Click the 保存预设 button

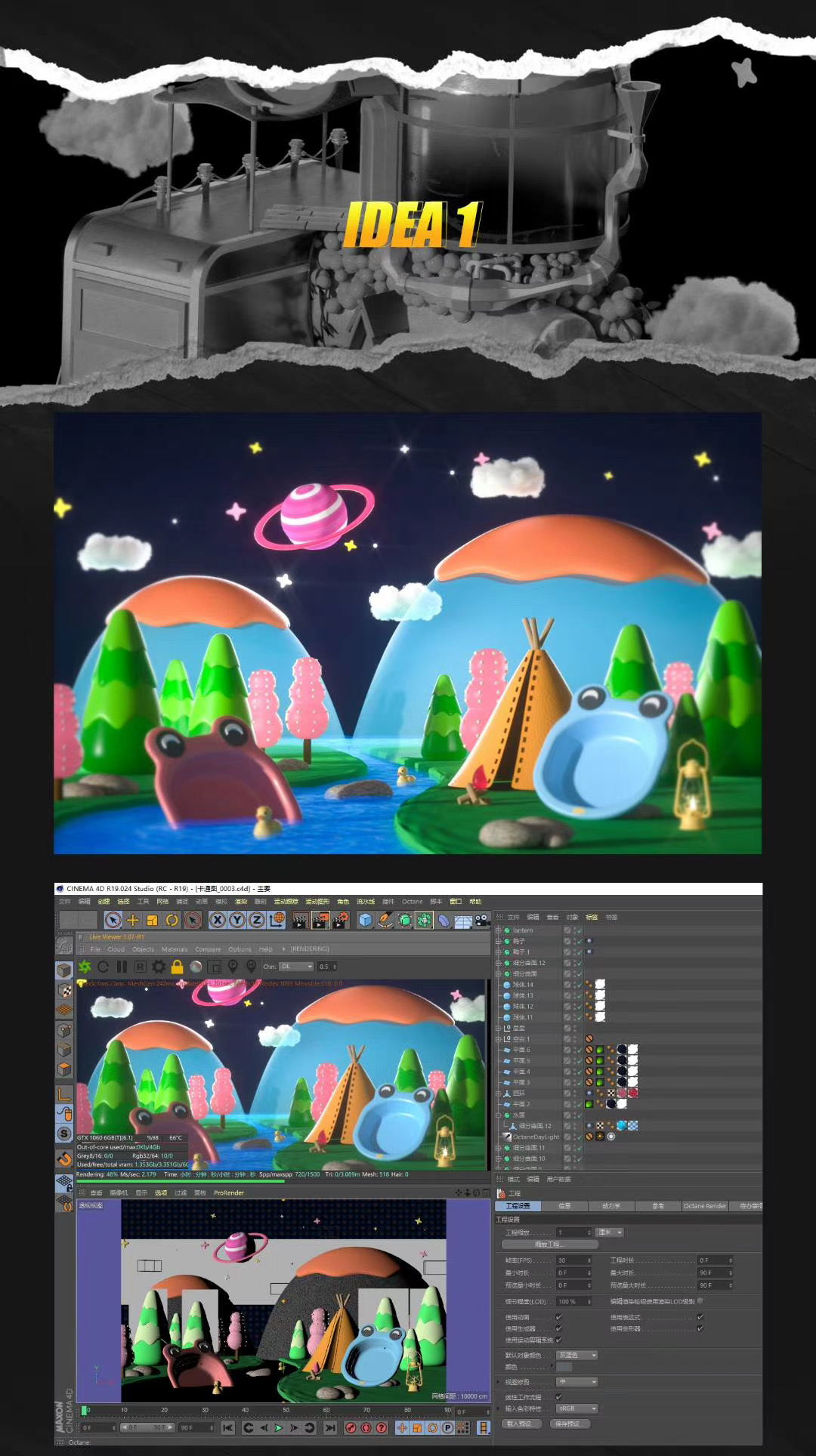[x=570, y=1424]
